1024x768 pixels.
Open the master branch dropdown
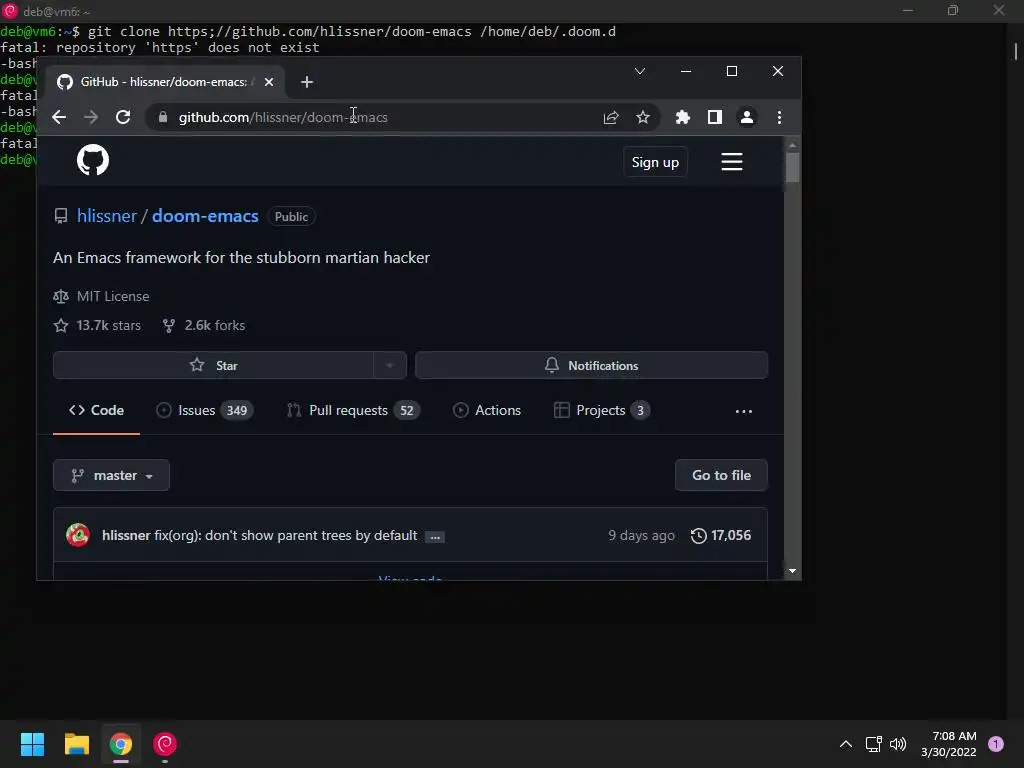111,475
